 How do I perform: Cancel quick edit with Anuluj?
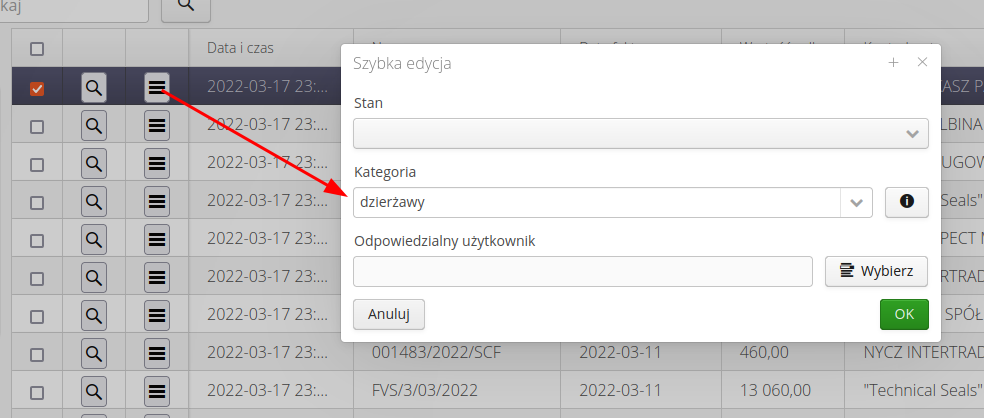click(389, 314)
